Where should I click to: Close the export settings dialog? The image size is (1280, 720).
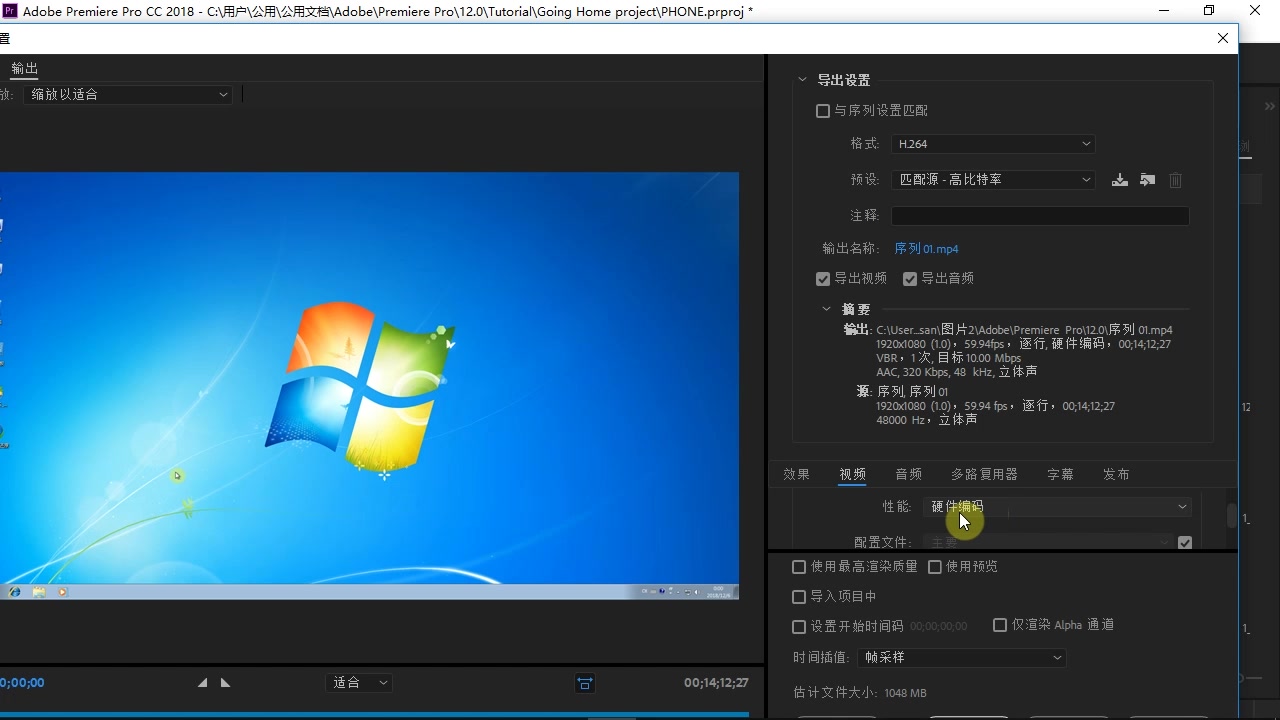pos(1223,38)
